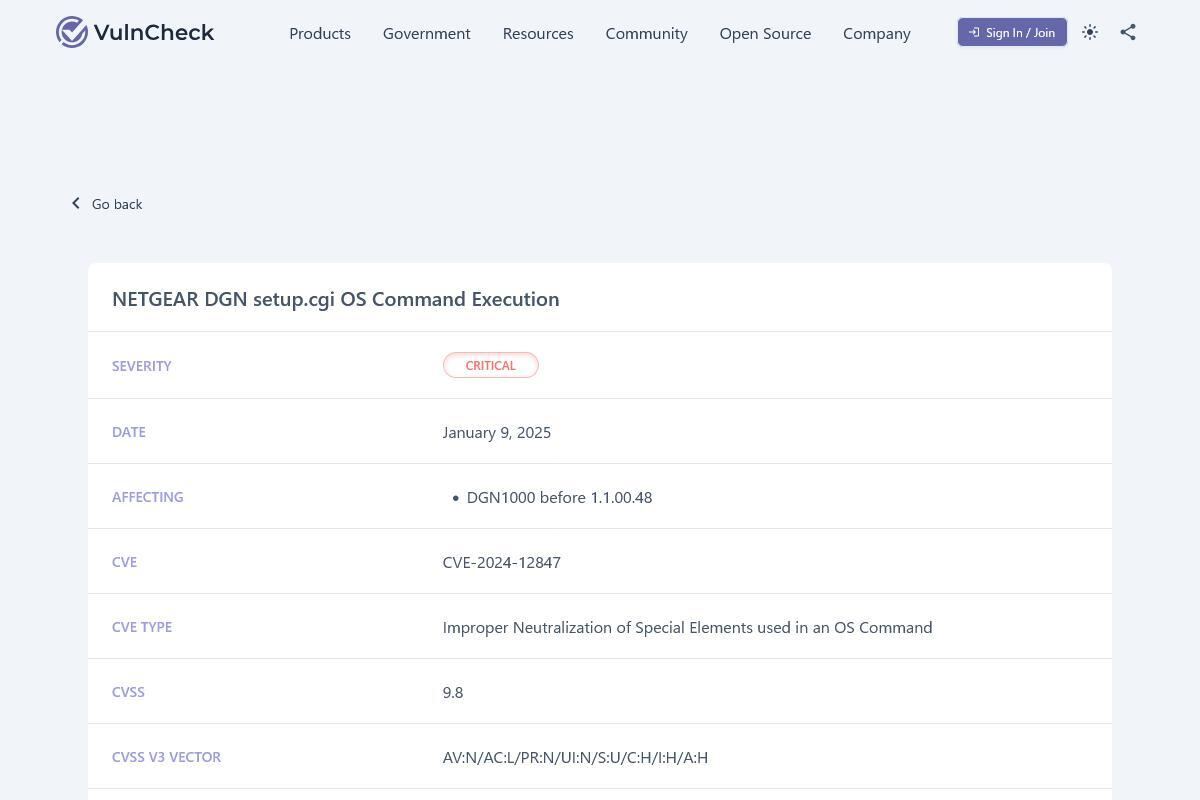The width and height of the screenshot is (1200, 800).
Task: Click the CVE row label
Action: coord(124,562)
